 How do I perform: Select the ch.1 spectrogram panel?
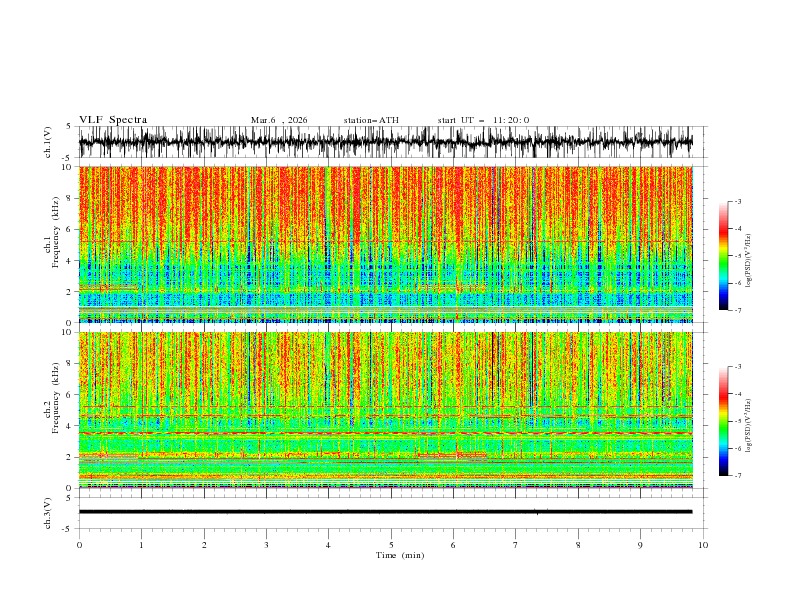pos(385,244)
